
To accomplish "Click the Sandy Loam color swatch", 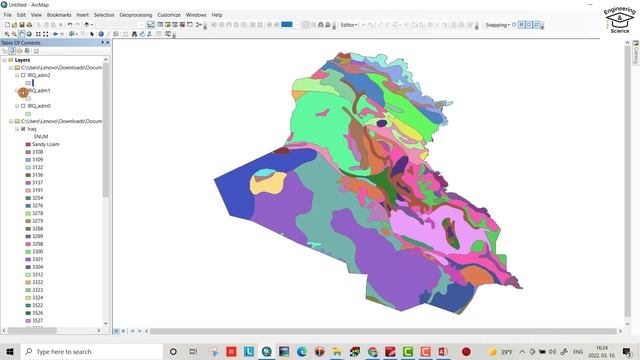I will point(28,144).
